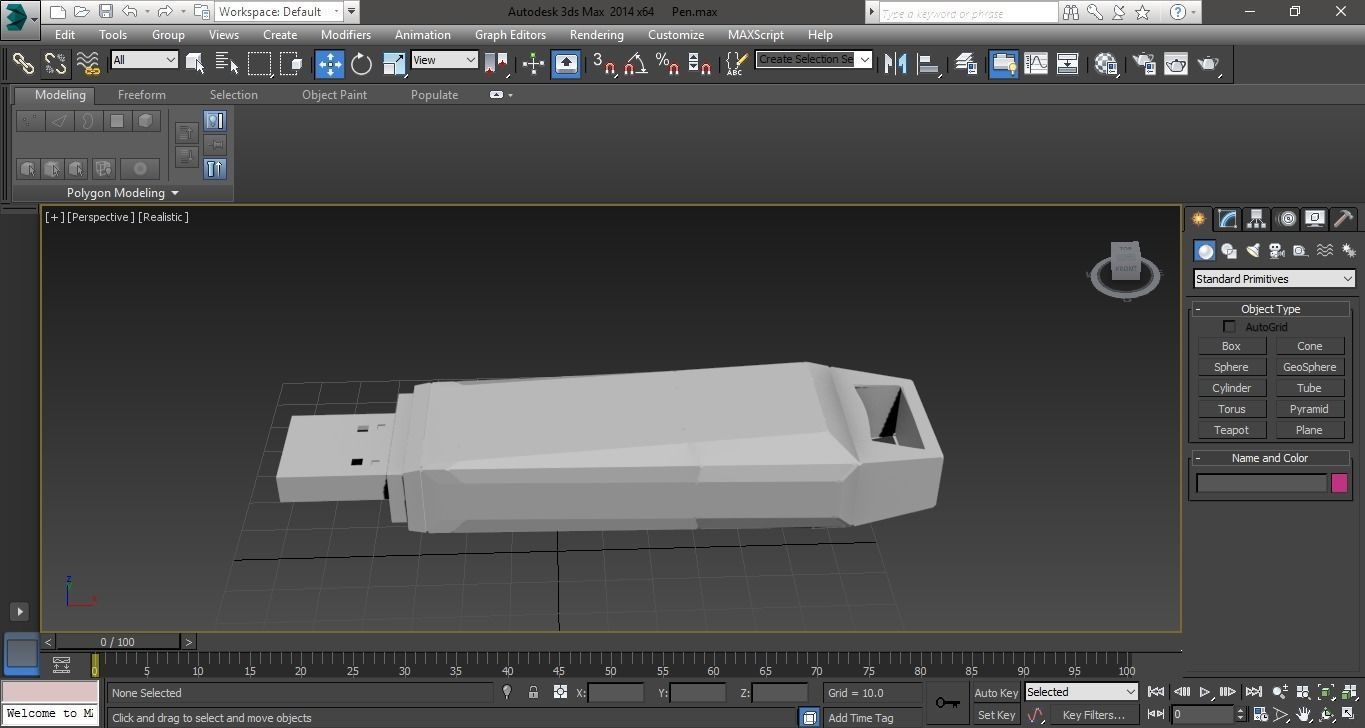Open the Standard Primitives category dropdown
The image size is (1365, 728).
[x=1274, y=279]
